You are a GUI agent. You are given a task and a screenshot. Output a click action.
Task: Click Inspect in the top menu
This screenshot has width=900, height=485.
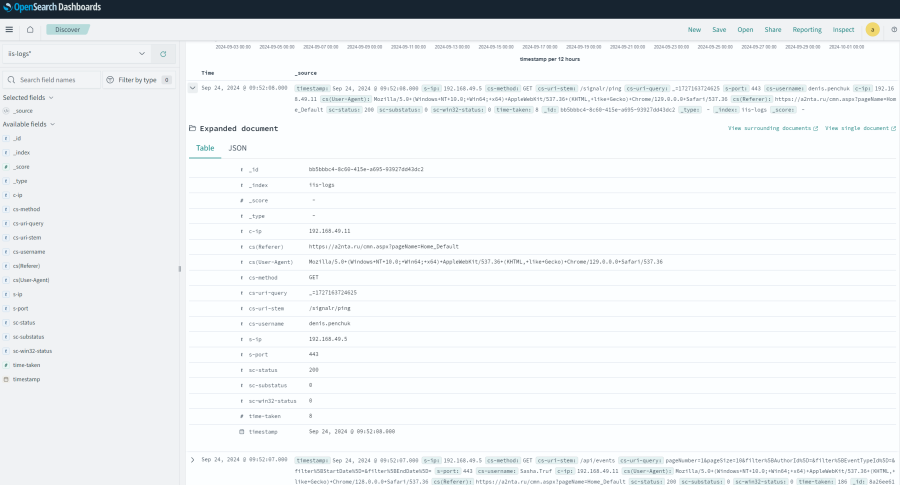coord(843,30)
